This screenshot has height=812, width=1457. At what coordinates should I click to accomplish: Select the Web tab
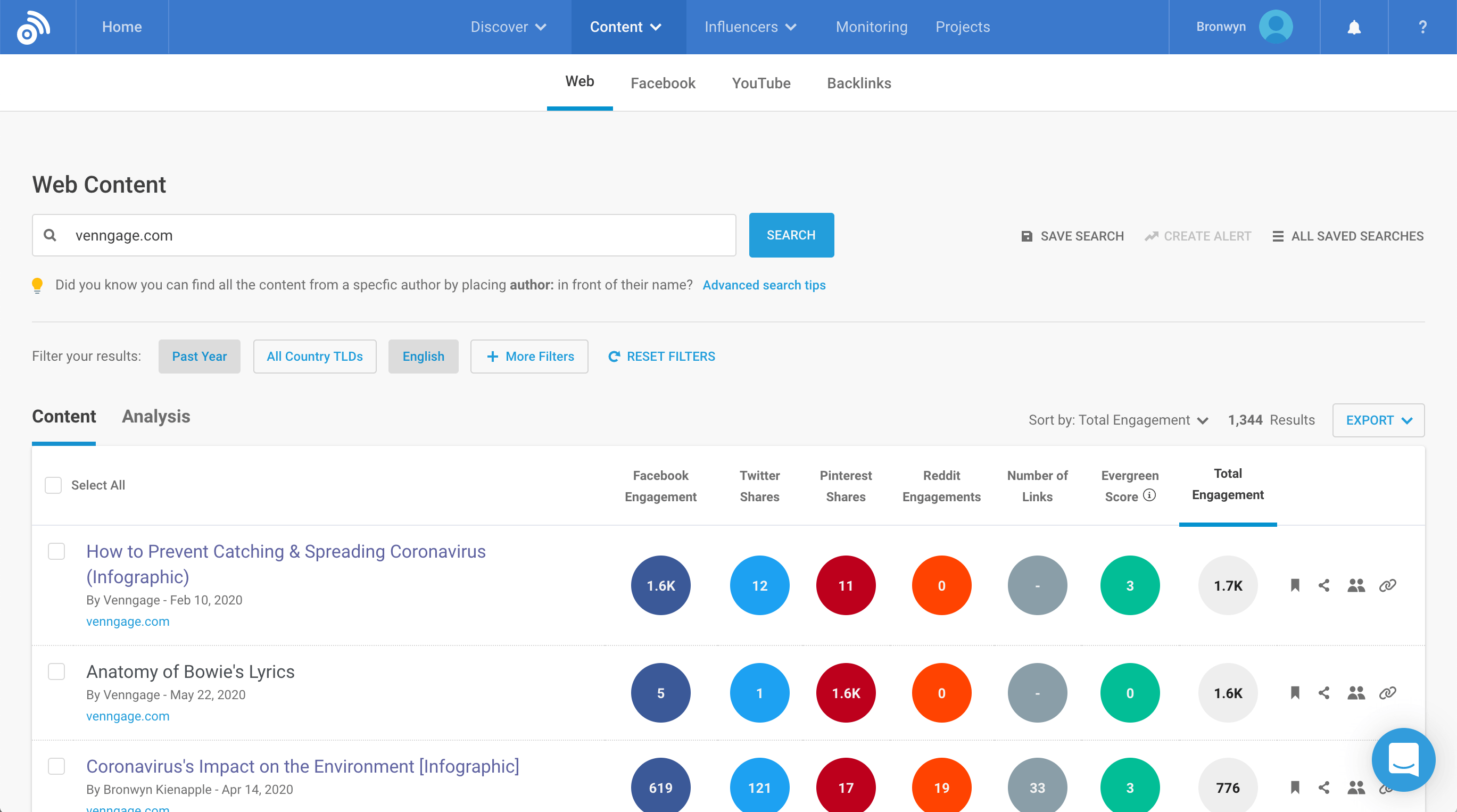coord(579,81)
